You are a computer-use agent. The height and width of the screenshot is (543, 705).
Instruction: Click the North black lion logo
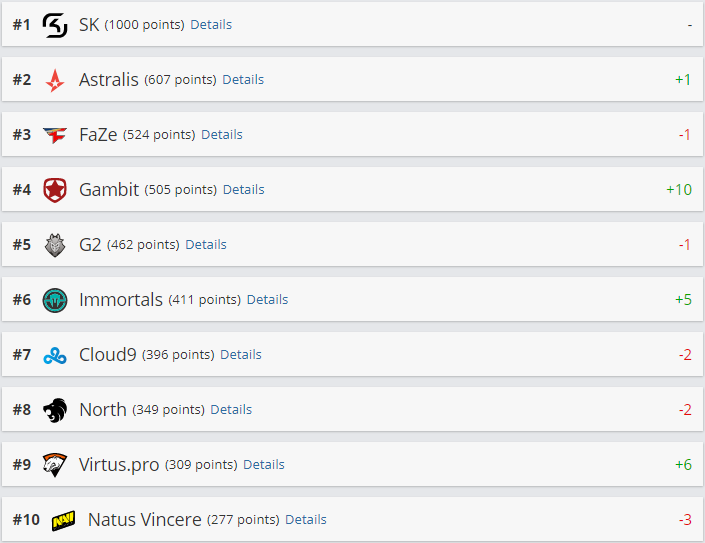(x=55, y=410)
